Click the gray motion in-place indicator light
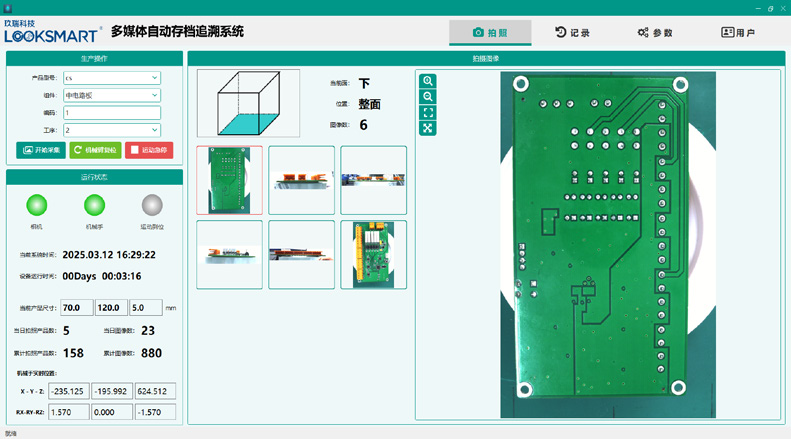Image resolution: width=791 pixels, height=439 pixels. [x=153, y=205]
